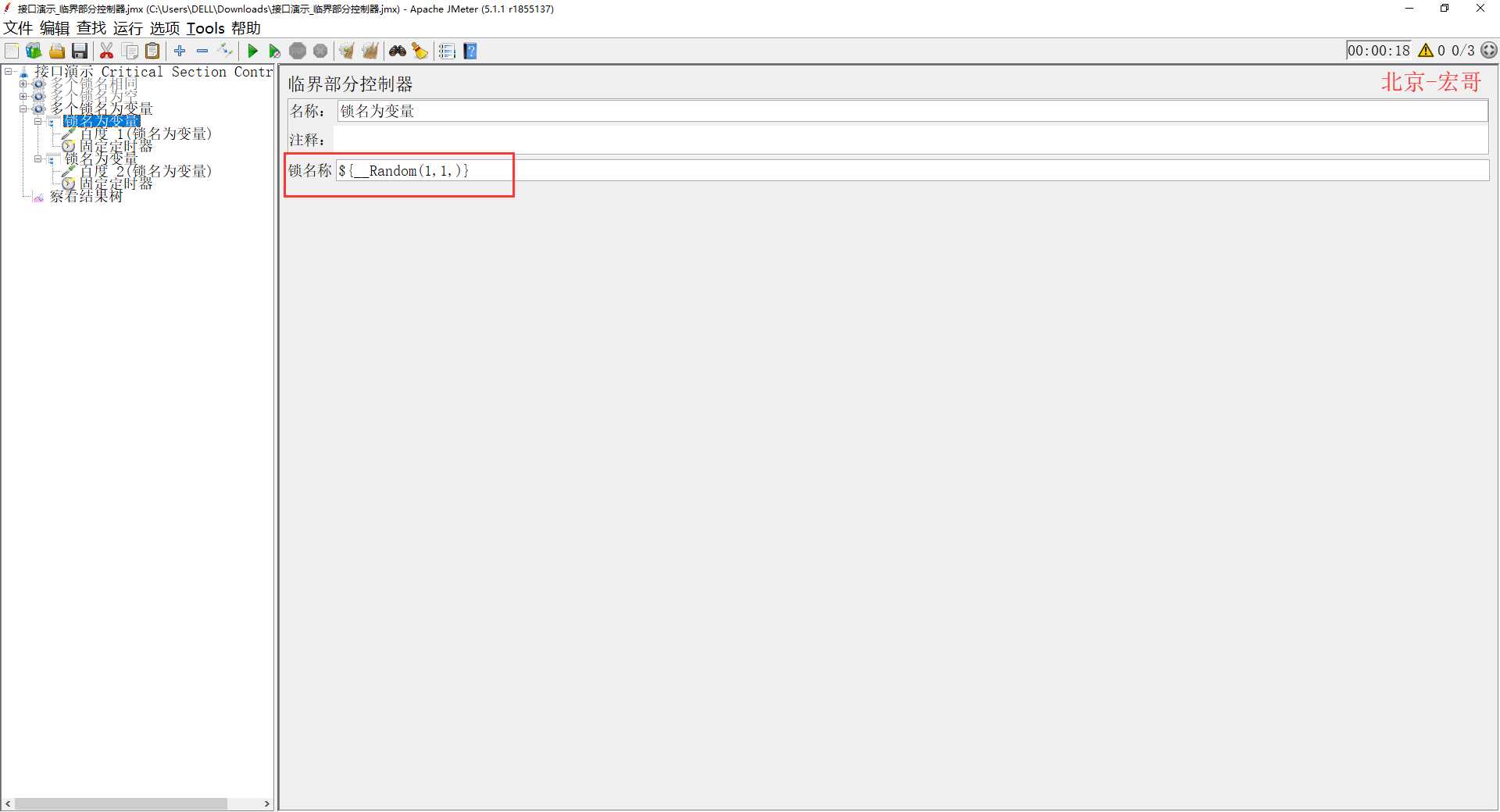Viewport: 1500px width, 812px height.
Task: Click the Clear results broom icon
Action: coord(347,51)
